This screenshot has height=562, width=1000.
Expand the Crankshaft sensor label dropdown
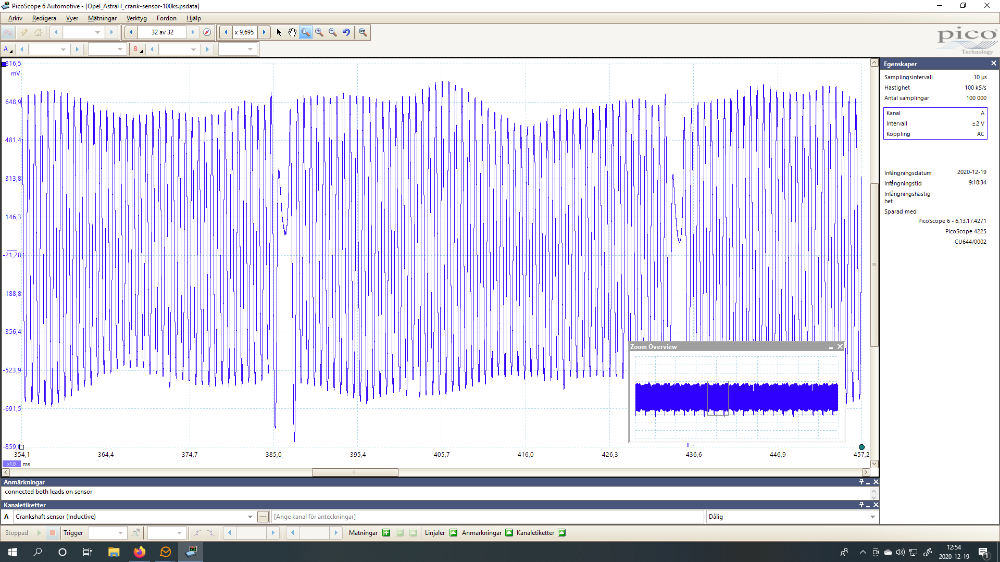[x=250, y=517]
